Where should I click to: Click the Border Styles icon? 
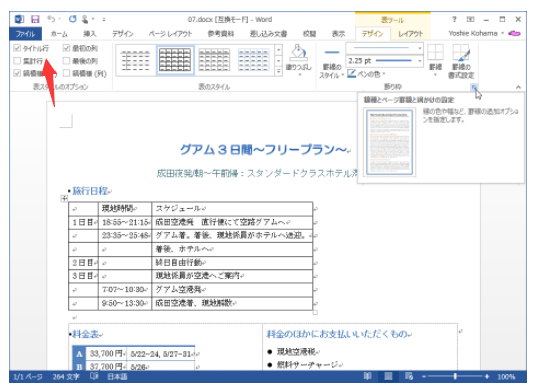pos(331,53)
